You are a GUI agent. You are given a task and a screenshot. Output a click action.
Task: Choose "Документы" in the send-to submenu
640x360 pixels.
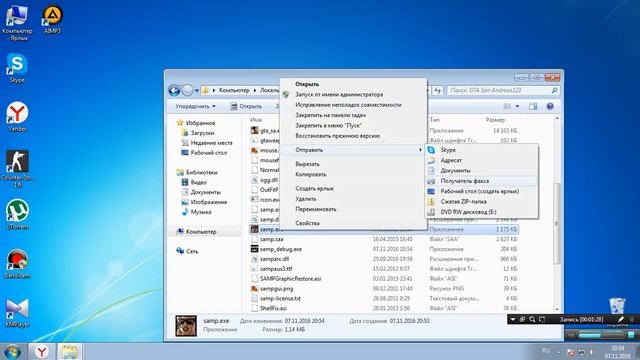[482, 171]
